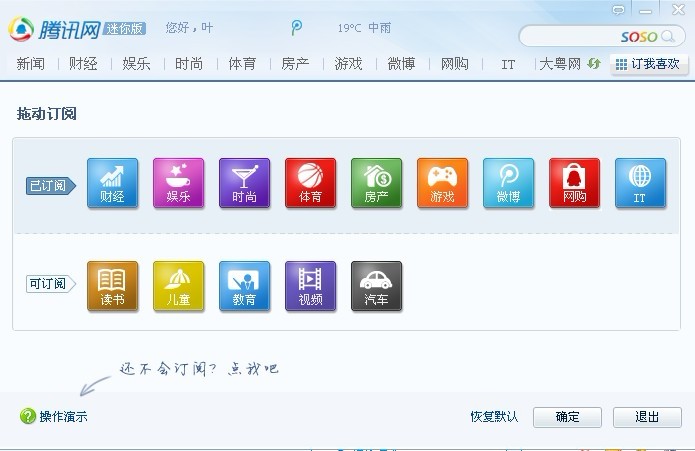The height and width of the screenshot is (451, 695).
Task: Click the 可订阅 available label
Action: point(51,284)
